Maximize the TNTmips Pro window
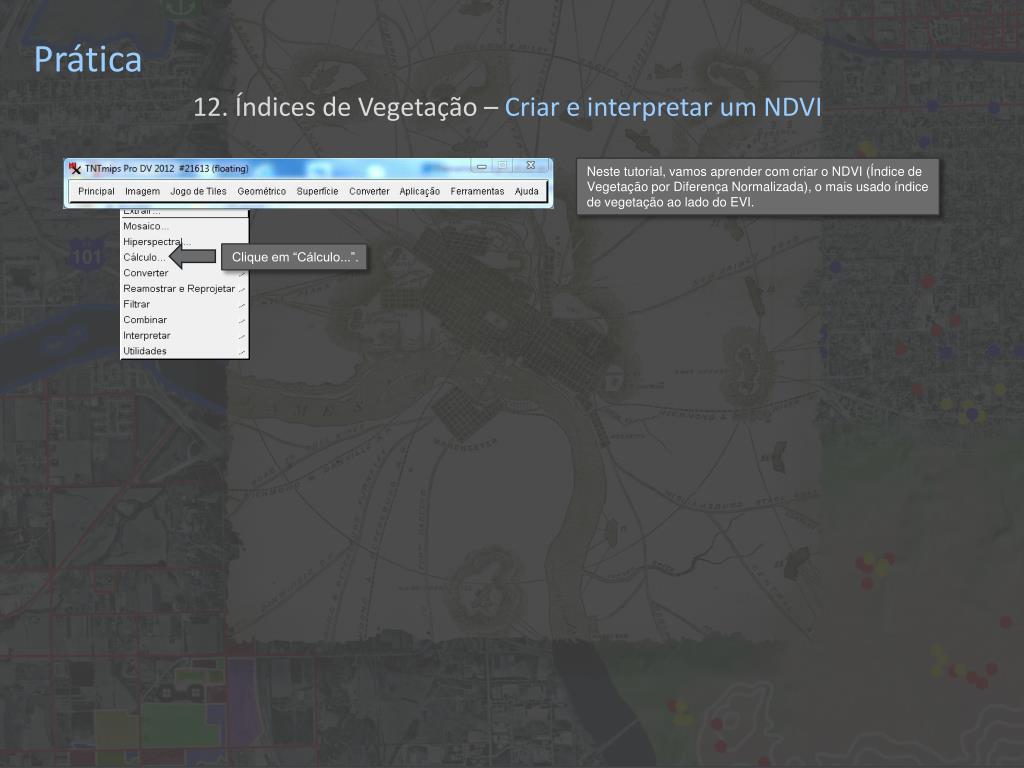1024x768 pixels. (503, 166)
